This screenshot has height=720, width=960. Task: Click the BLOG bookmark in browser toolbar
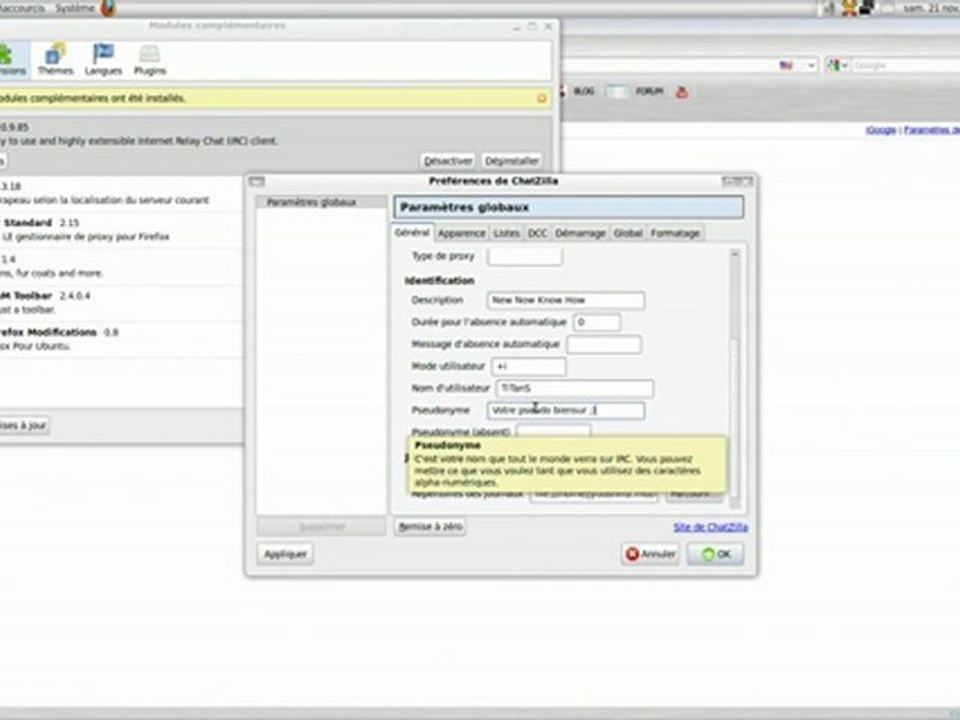coord(583,91)
